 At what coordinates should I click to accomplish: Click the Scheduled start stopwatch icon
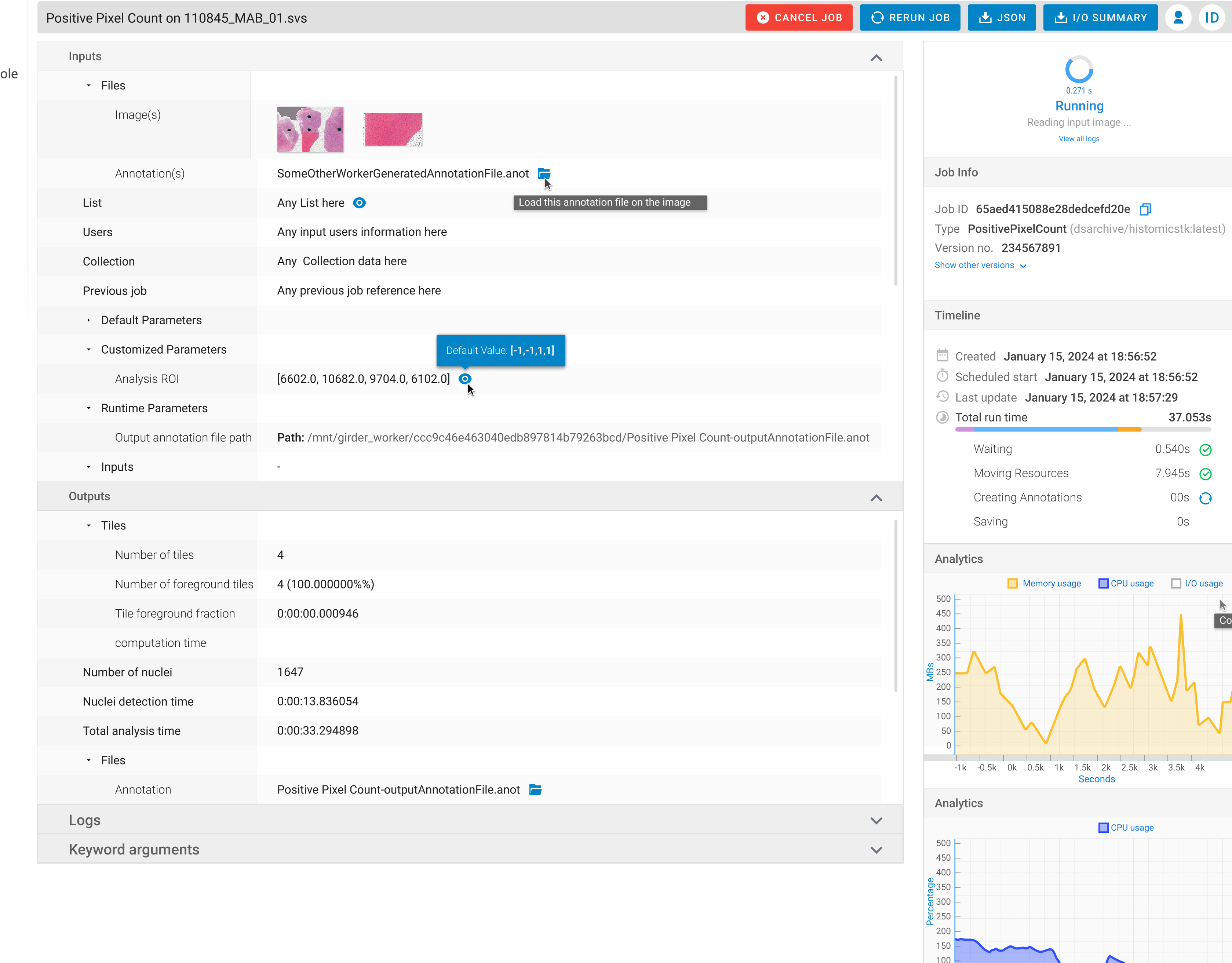942,376
